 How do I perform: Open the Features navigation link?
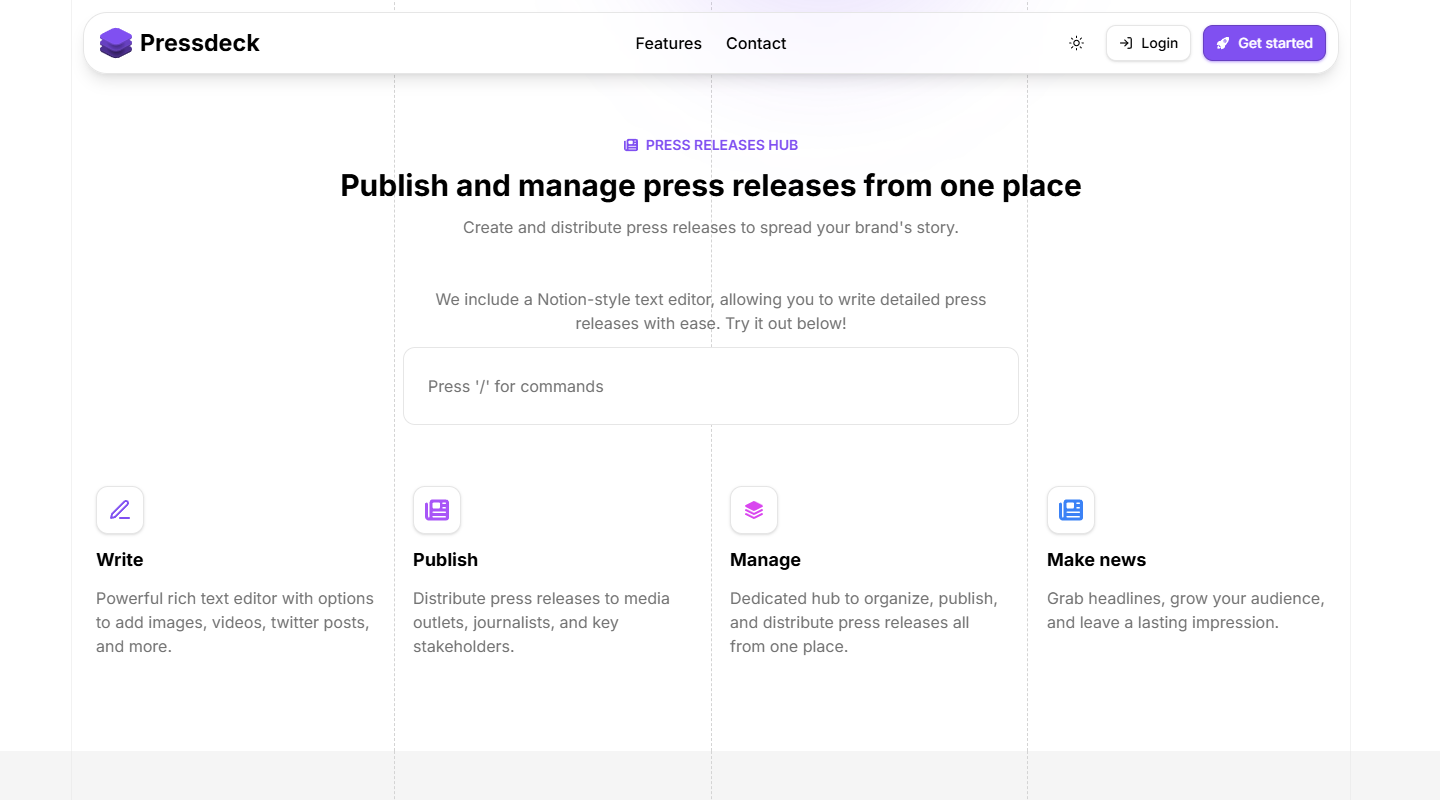tap(668, 43)
